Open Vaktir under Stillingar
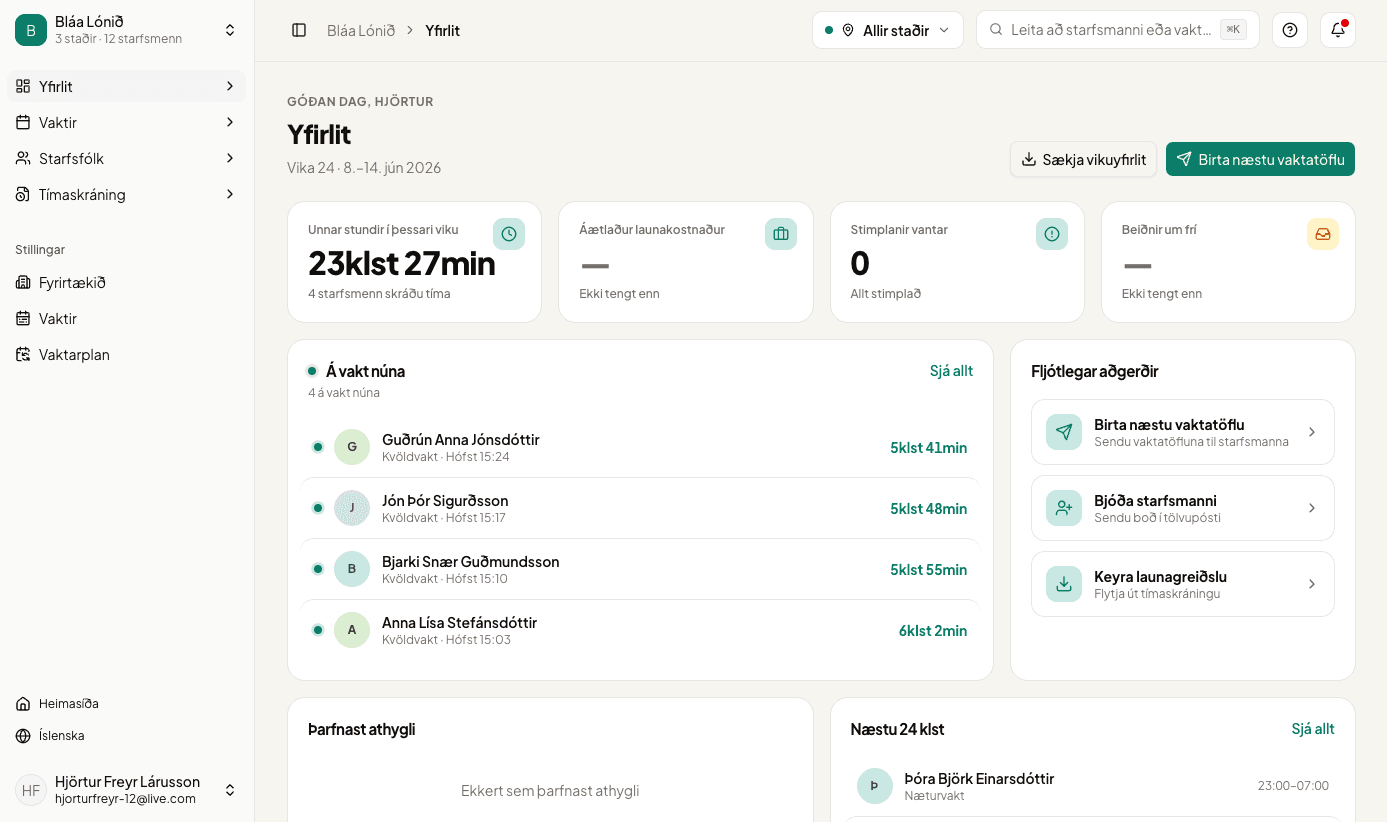This screenshot has height=822, width=1387. pos(127,319)
